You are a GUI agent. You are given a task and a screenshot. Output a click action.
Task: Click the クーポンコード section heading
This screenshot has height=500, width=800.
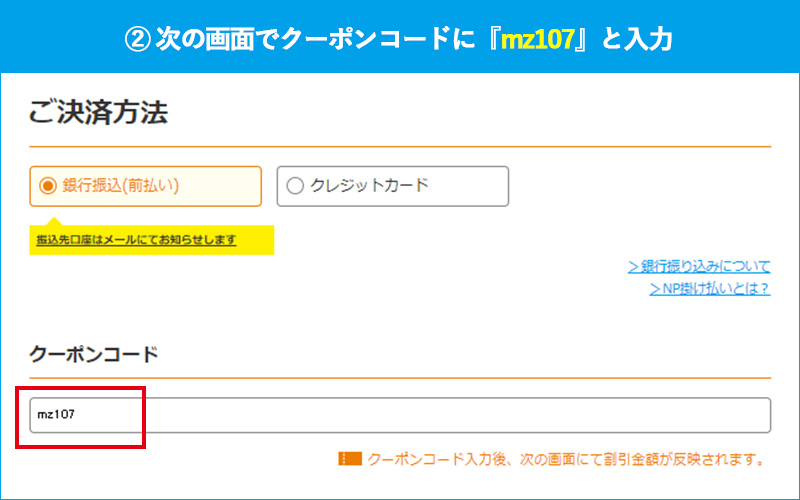pyautogui.click(x=94, y=353)
